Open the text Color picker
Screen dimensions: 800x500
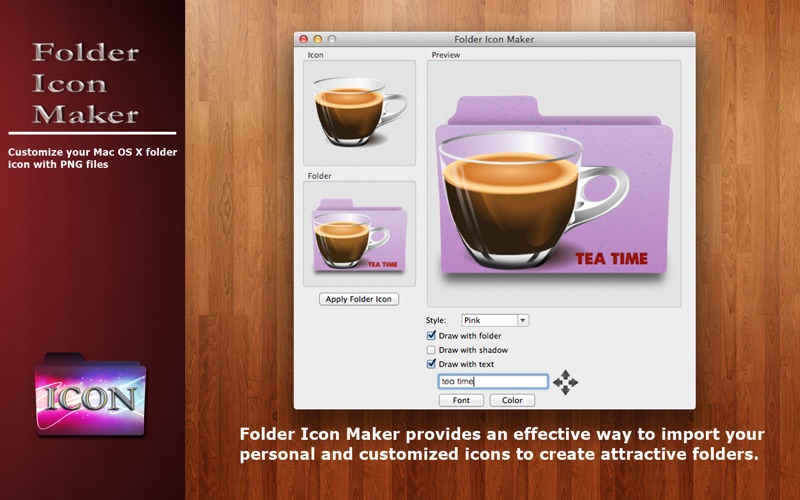click(x=512, y=400)
